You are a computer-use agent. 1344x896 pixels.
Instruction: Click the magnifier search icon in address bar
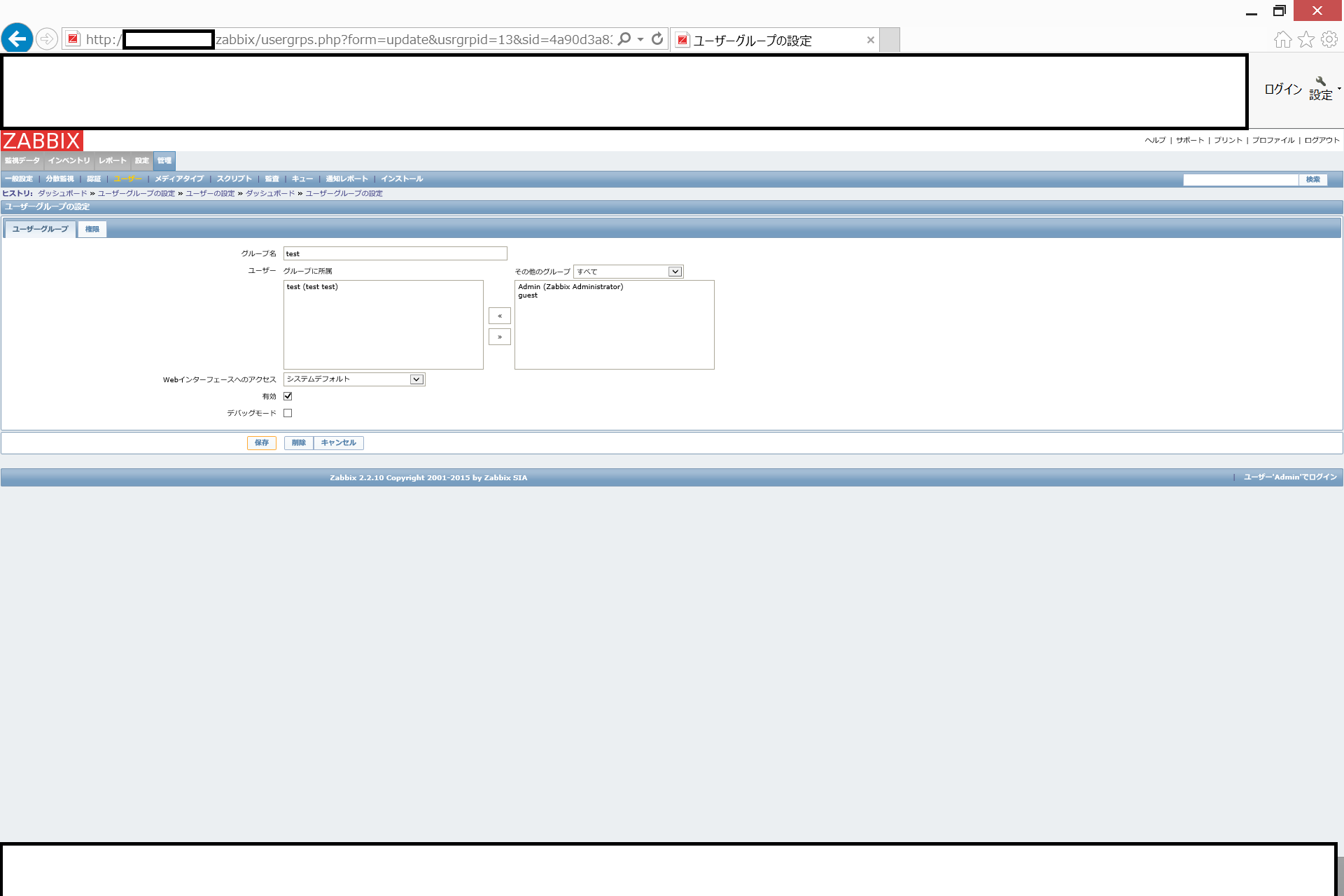click(x=624, y=39)
